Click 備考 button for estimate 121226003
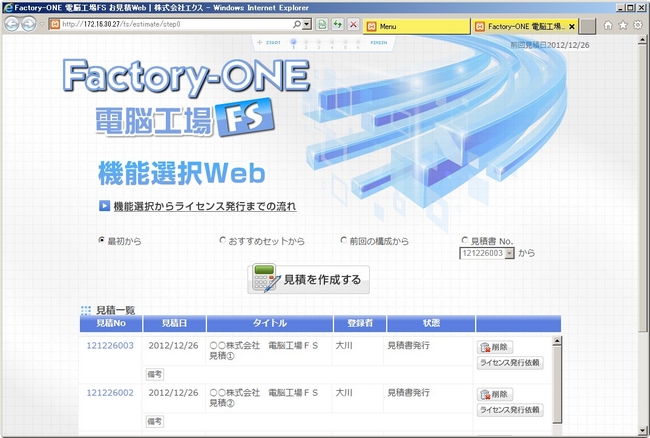 (x=155, y=374)
